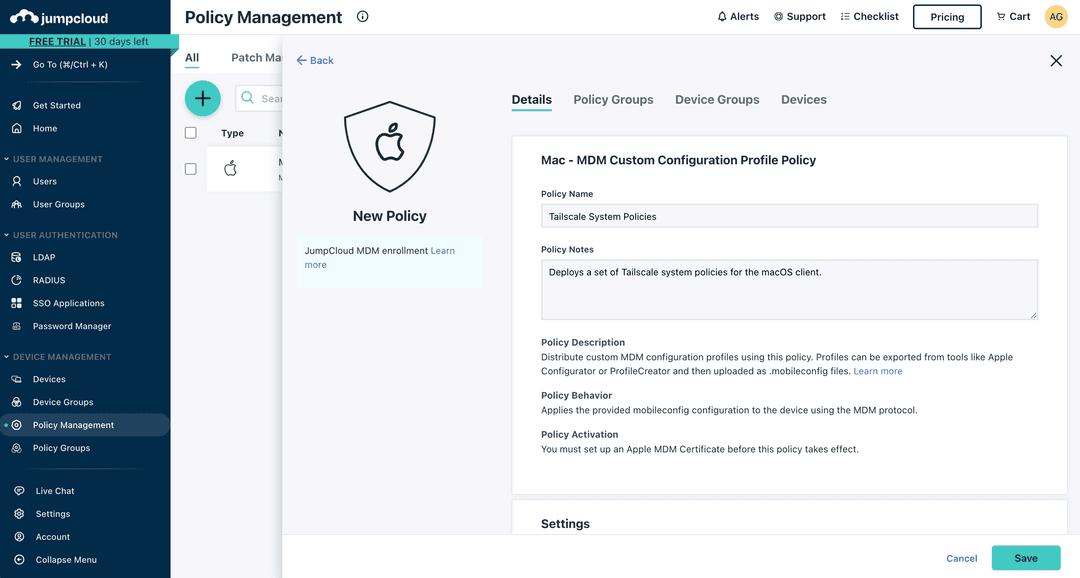Image resolution: width=1080 pixels, height=578 pixels.
Task: Click inside the Policy Name input field
Action: [789, 215]
